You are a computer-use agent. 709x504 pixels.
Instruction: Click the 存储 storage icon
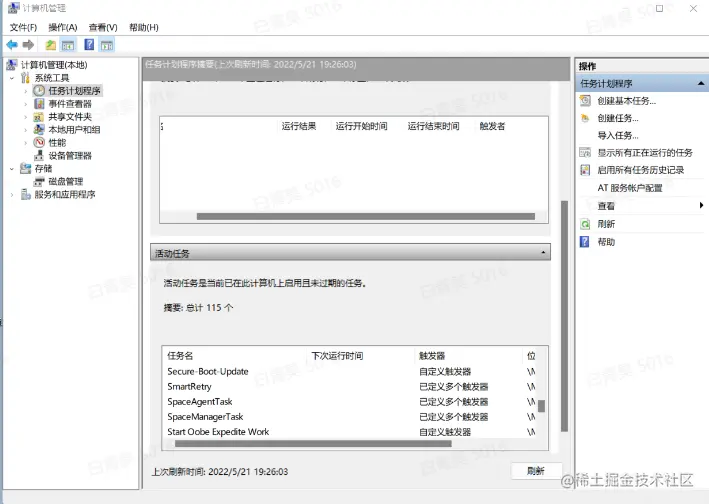click(26, 169)
